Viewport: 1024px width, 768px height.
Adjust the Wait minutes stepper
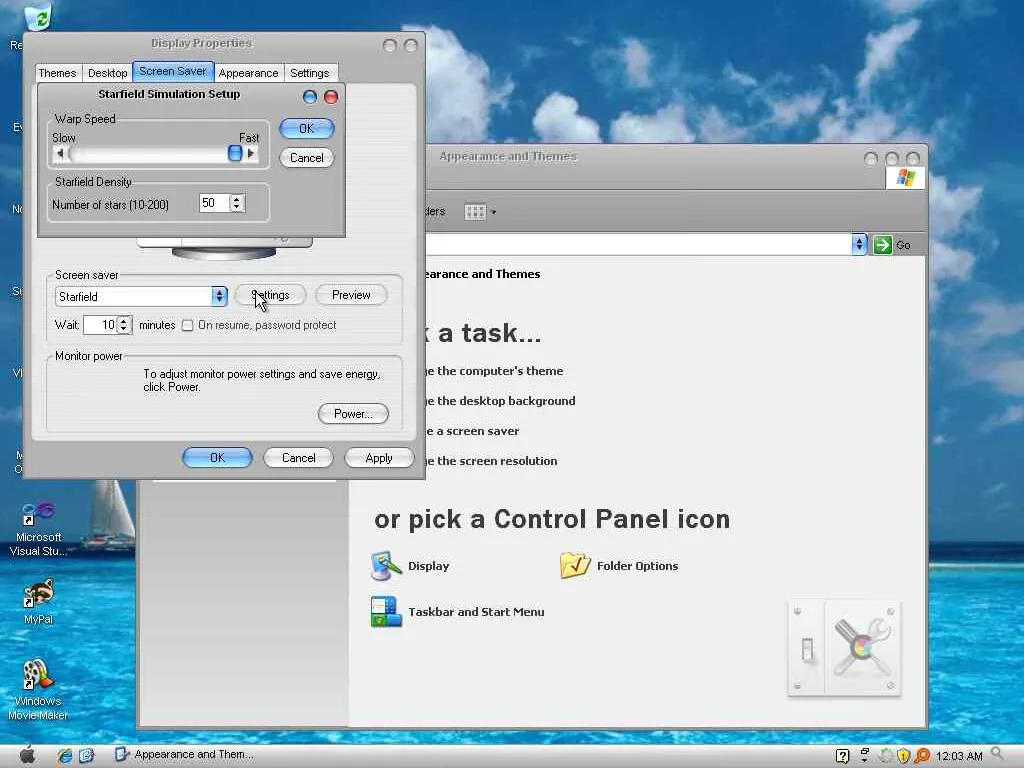[x=124, y=325]
